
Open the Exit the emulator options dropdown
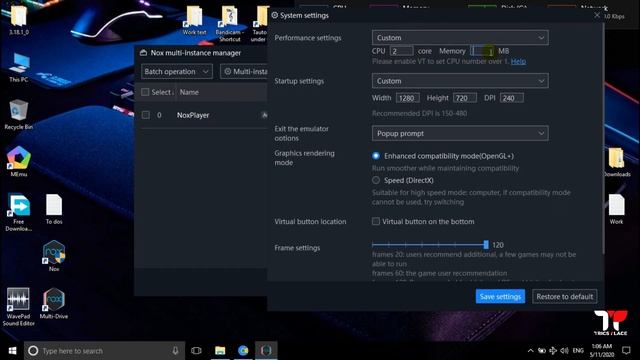[460, 133]
